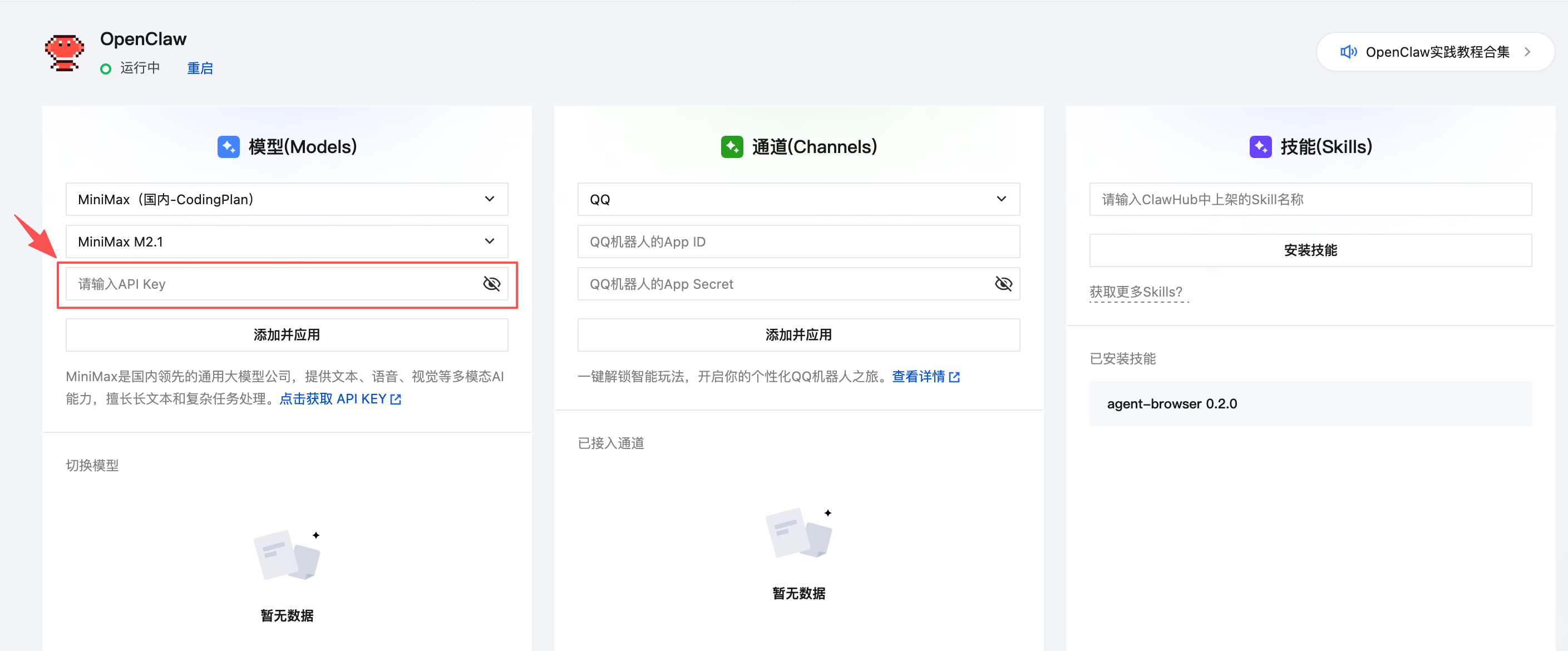Toggle visibility of the QQ App Secret field
This screenshot has width=1568, height=651.
tap(1003, 284)
